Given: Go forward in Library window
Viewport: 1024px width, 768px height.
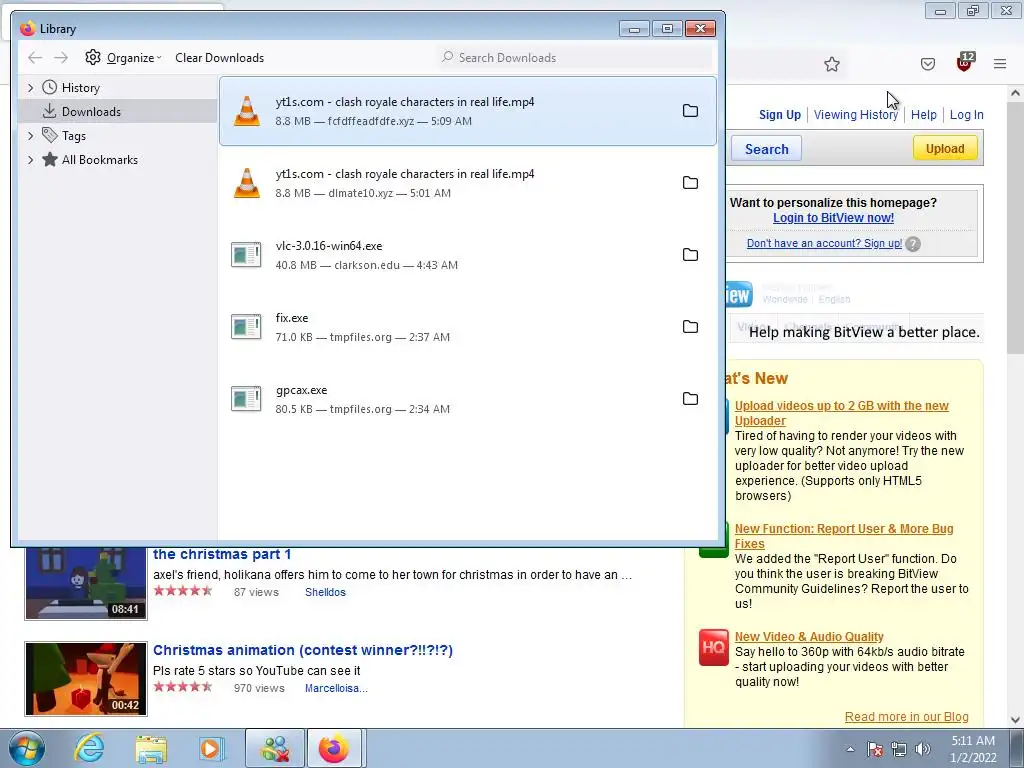Looking at the screenshot, I should 61,57.
